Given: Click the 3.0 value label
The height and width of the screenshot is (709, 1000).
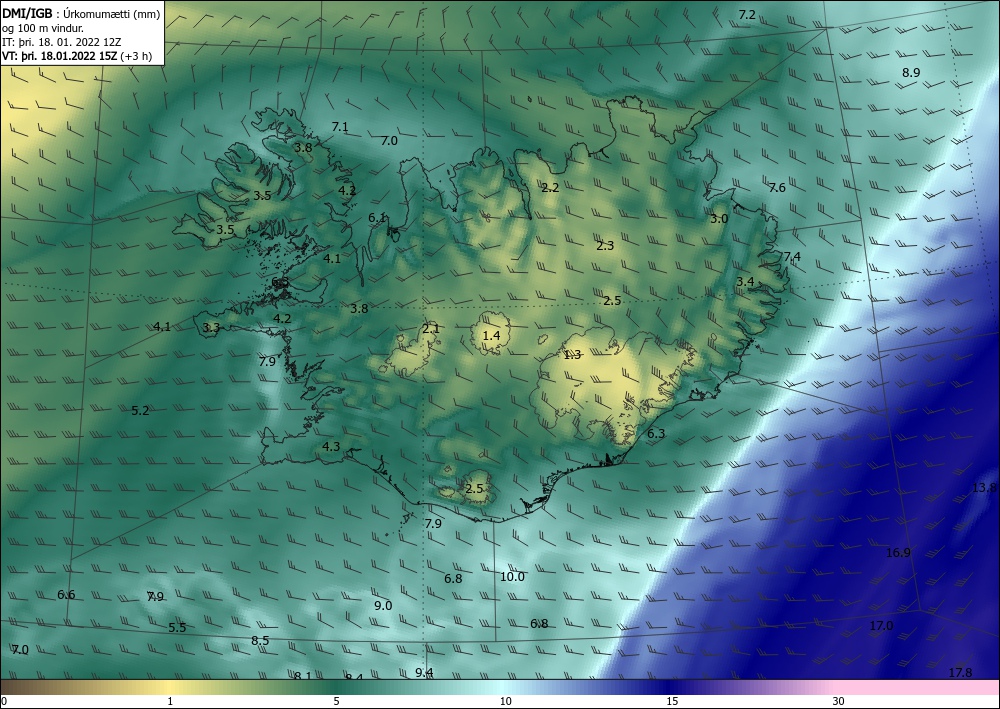Looking at the screenshot, I should click(719, 219).
